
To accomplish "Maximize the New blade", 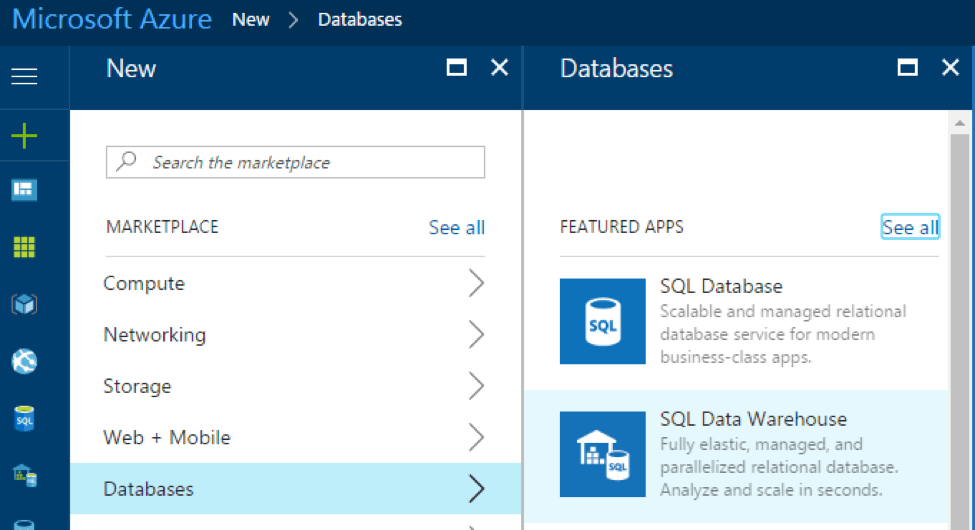I will point(456,67).
